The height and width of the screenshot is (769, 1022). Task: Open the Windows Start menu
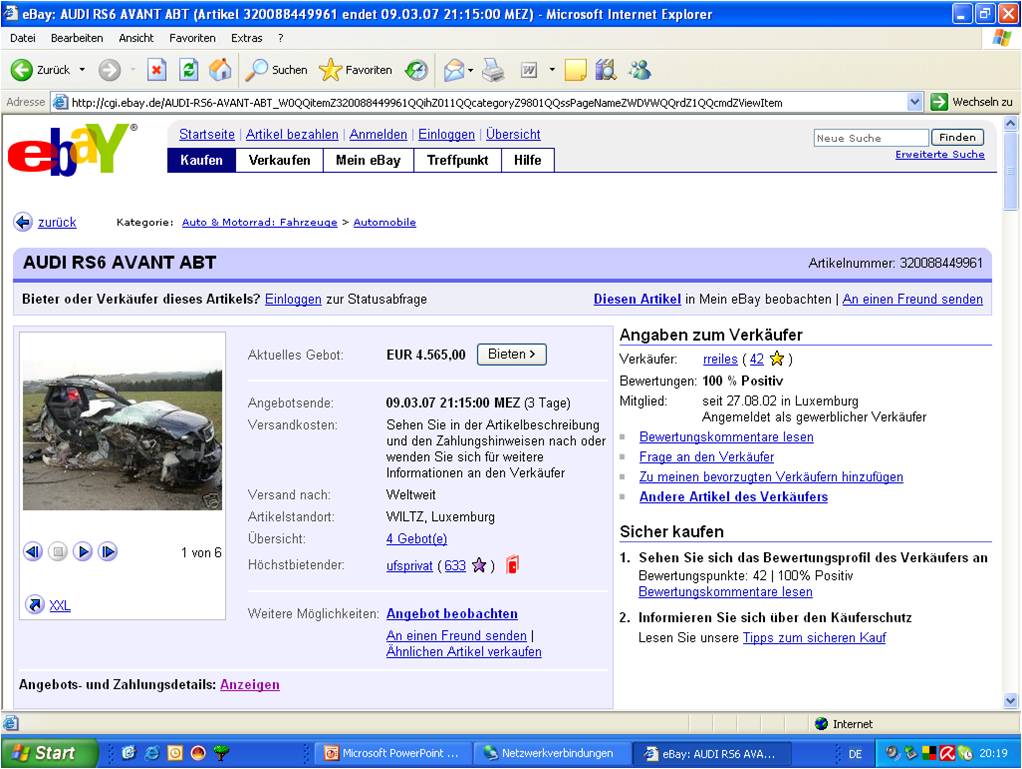point(50,753)
